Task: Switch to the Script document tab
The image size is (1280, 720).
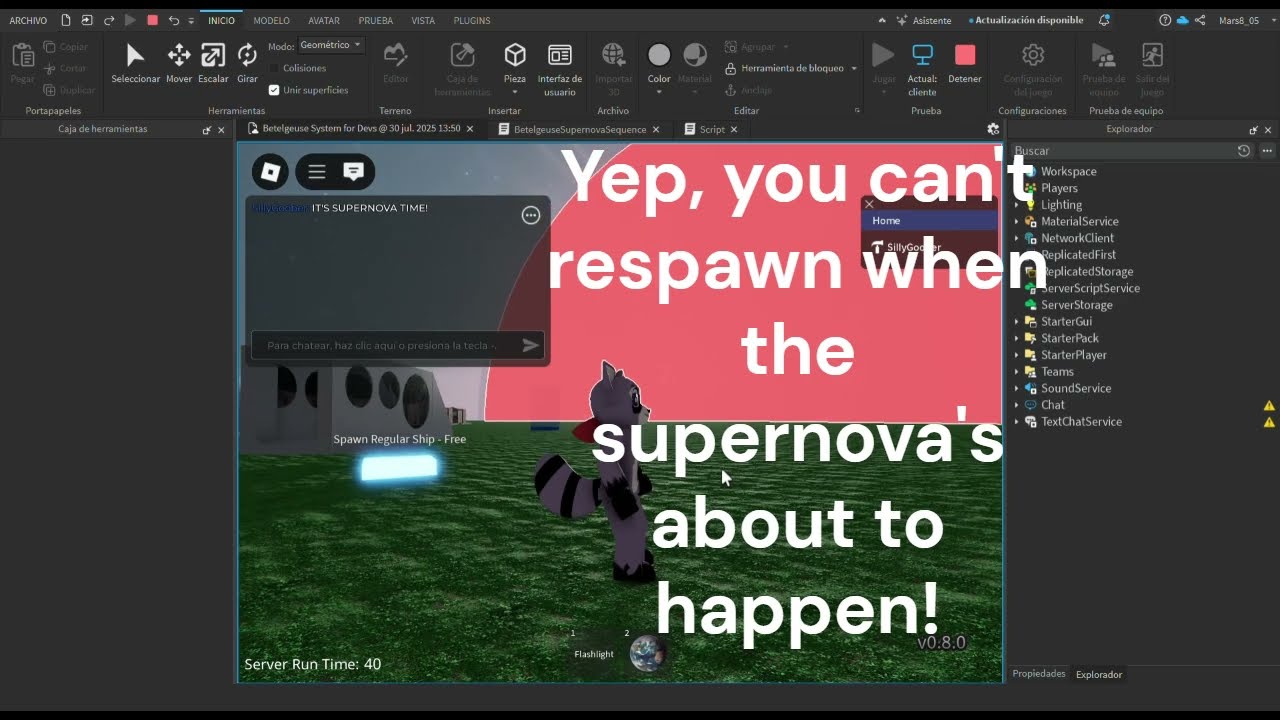Action: 711,129
